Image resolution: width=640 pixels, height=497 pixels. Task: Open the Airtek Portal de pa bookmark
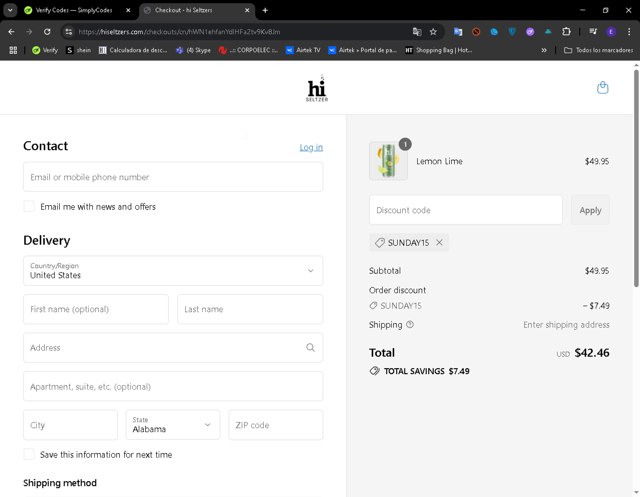(362, 50)
